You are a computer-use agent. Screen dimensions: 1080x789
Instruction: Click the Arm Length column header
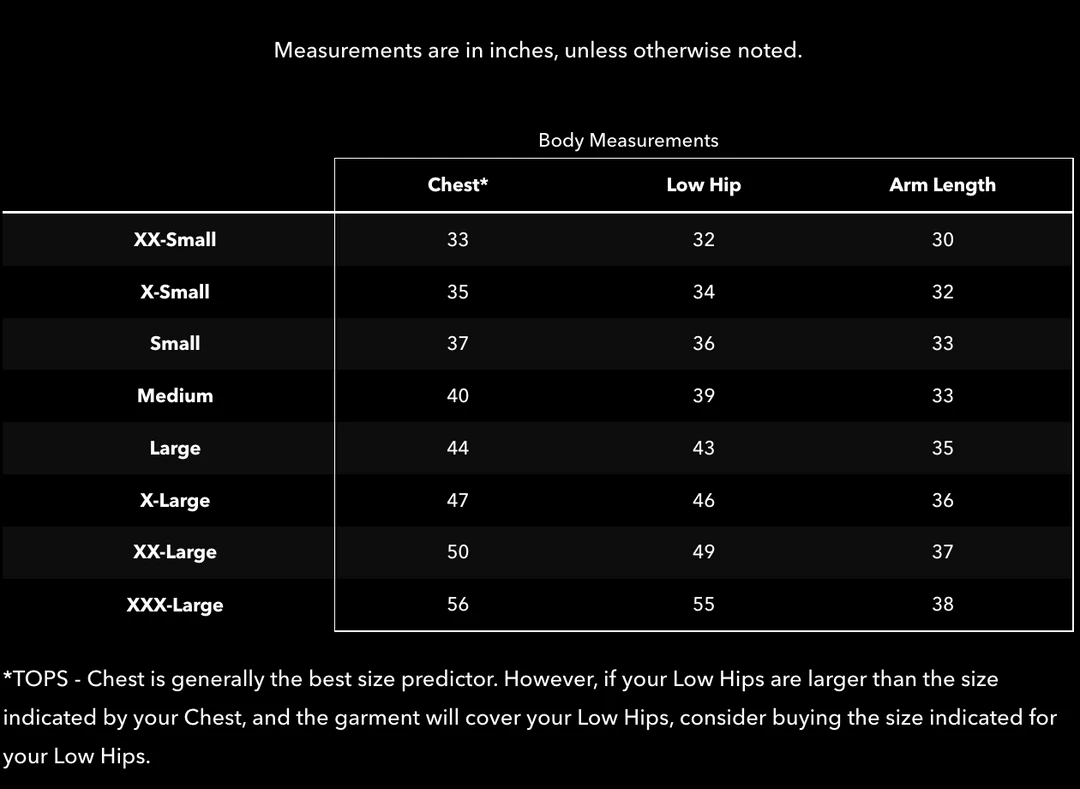coord(942,185)
